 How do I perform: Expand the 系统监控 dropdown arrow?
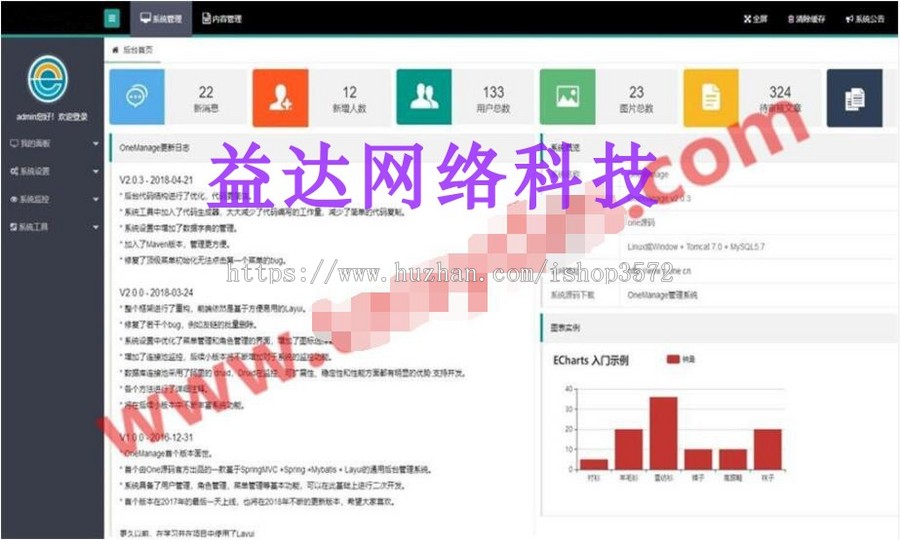point(95,199)
